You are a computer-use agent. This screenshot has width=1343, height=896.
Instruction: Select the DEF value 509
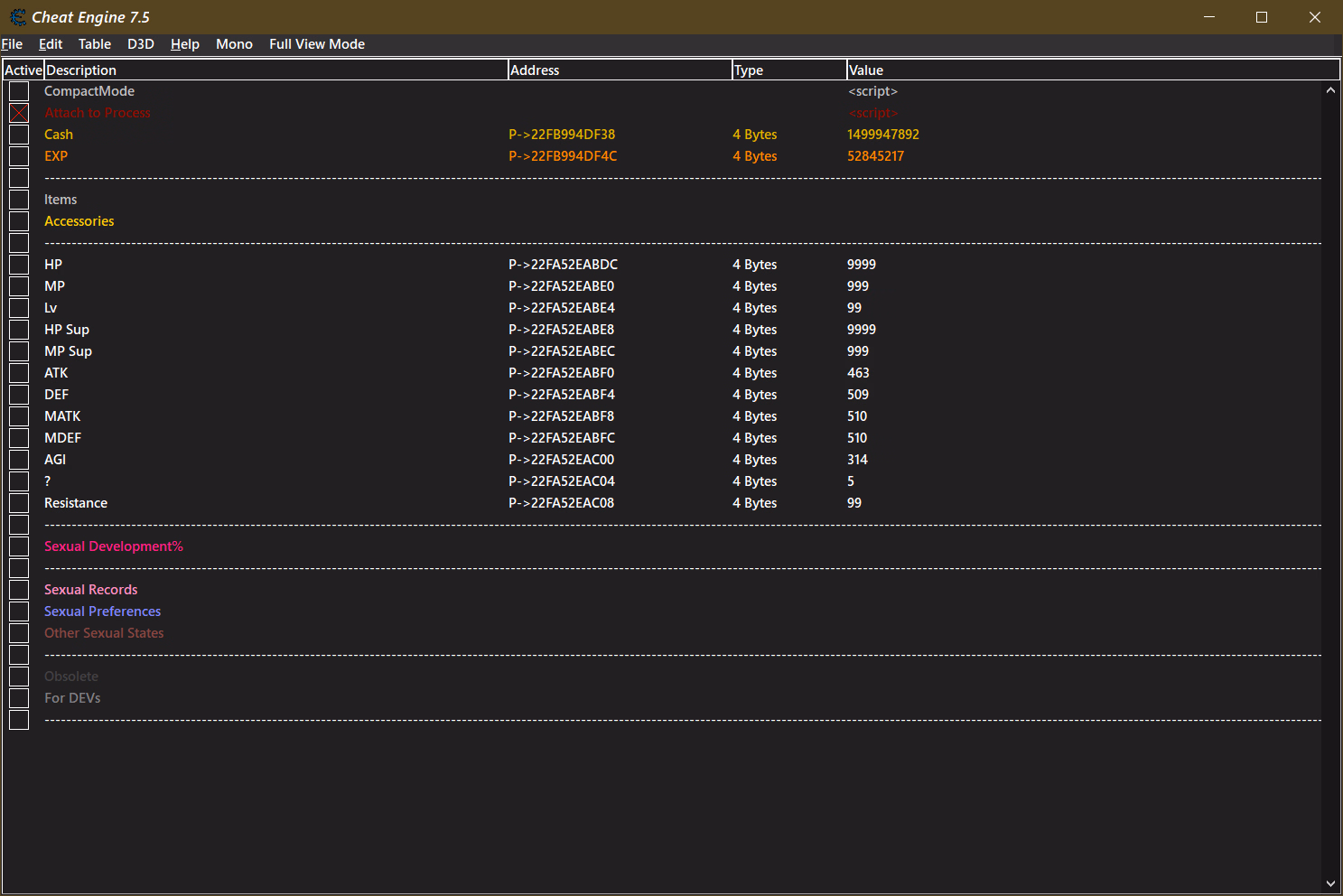[x=858, y=395]
